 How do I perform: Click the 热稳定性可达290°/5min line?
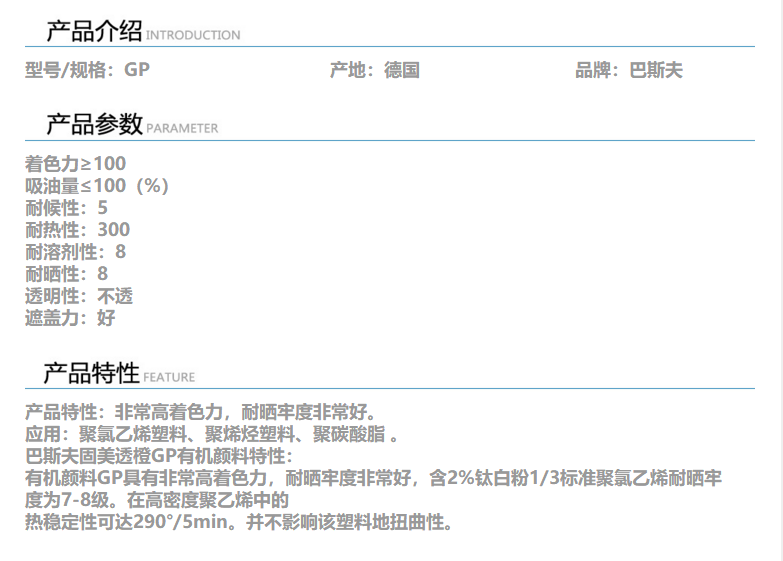coord(240,522)
